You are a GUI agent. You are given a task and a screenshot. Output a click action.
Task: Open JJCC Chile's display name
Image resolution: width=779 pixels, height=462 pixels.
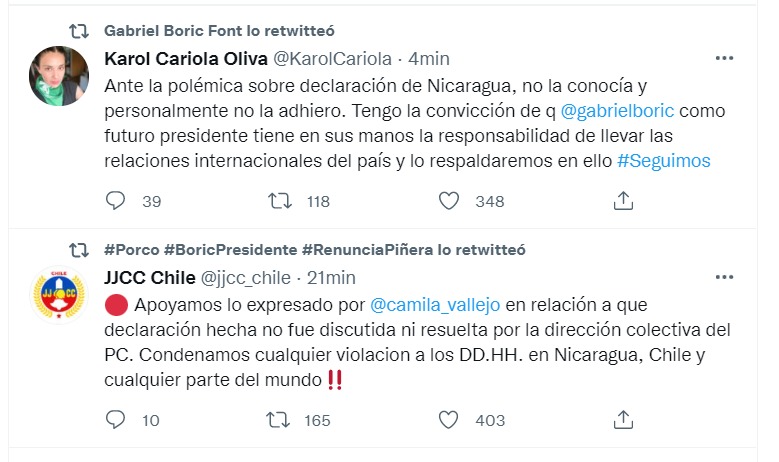[x=149, y=277]
